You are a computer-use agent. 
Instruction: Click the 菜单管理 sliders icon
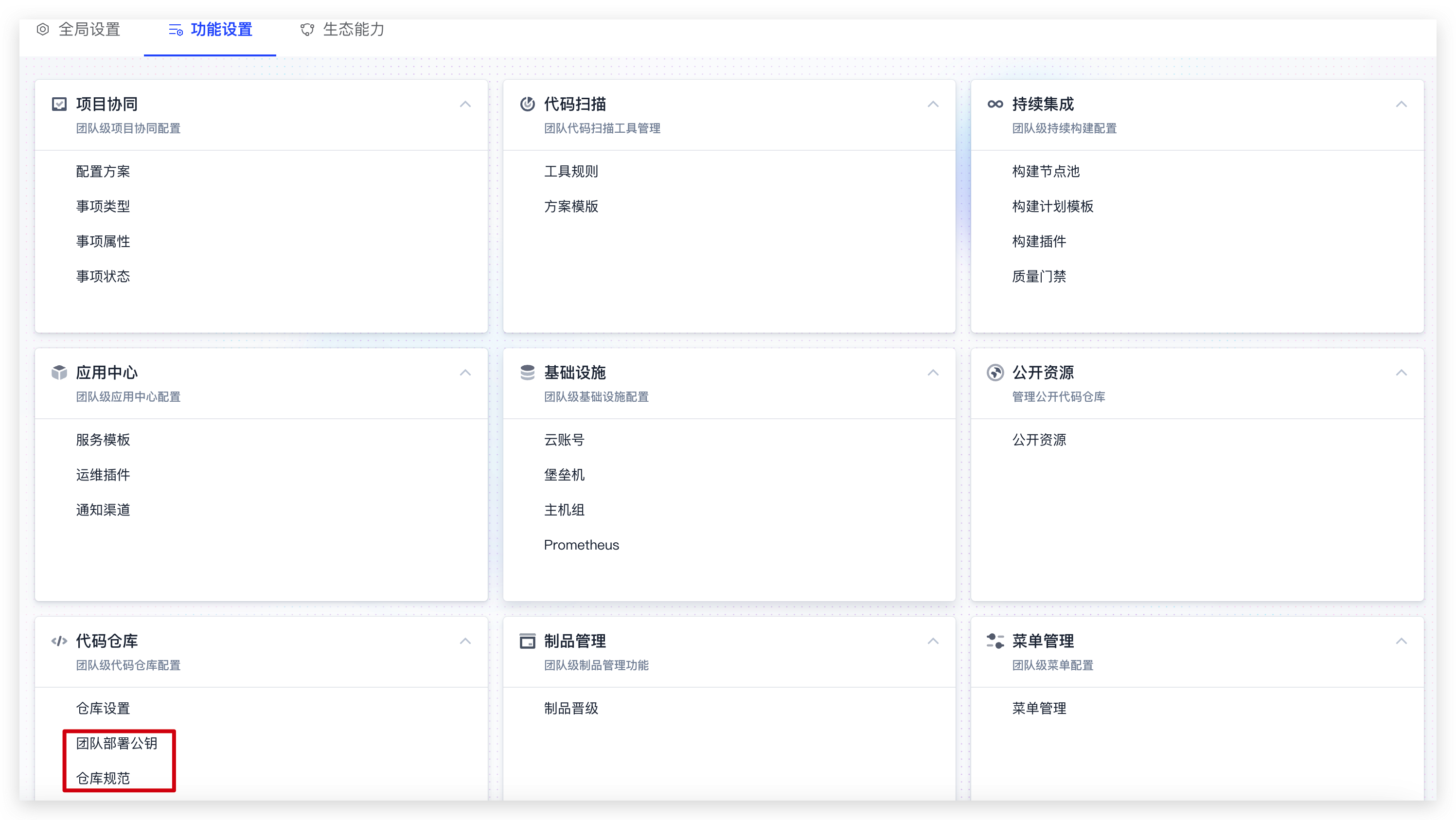[995, 641]
